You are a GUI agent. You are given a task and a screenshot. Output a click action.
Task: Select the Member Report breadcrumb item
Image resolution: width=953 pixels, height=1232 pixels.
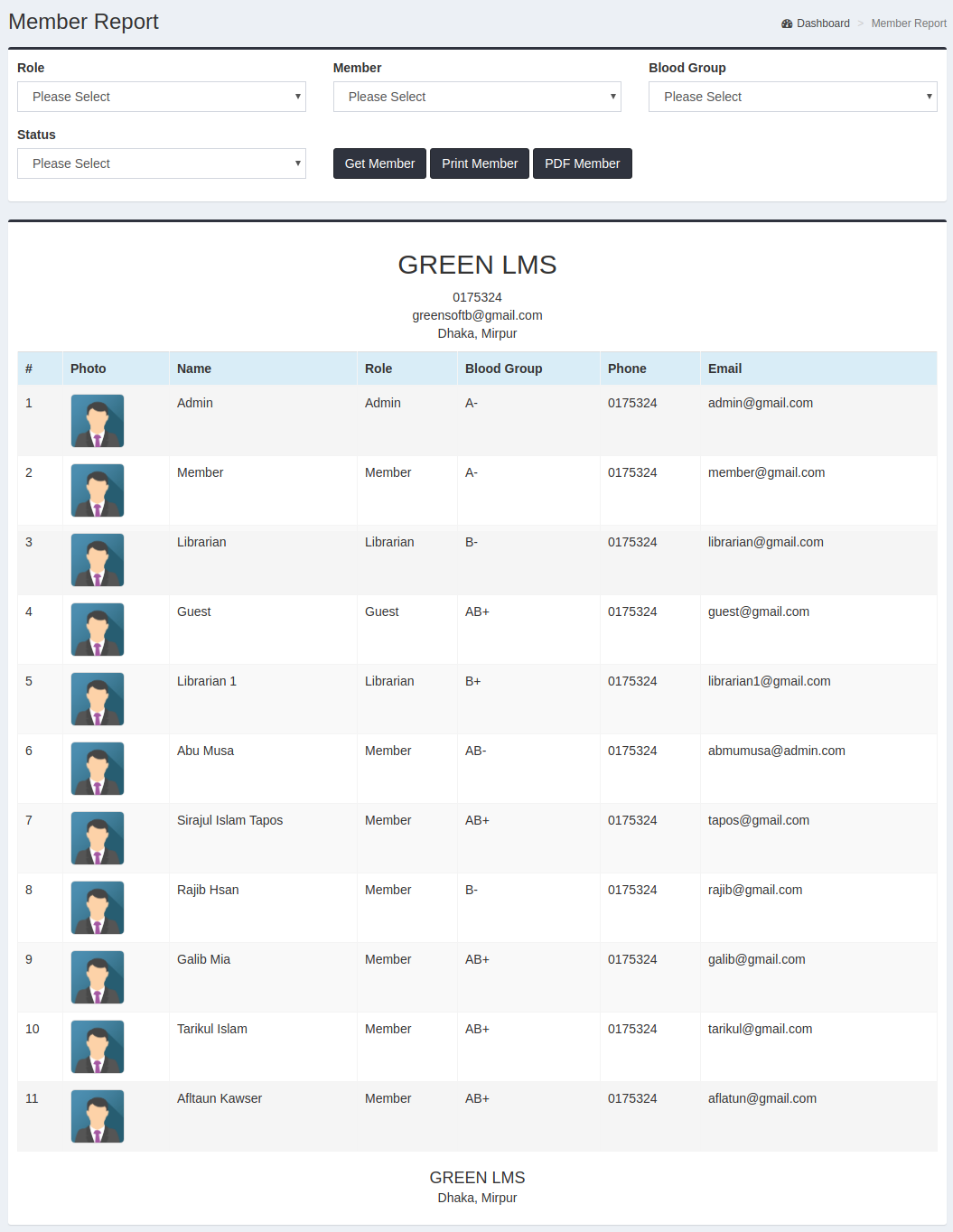(909, 23)
